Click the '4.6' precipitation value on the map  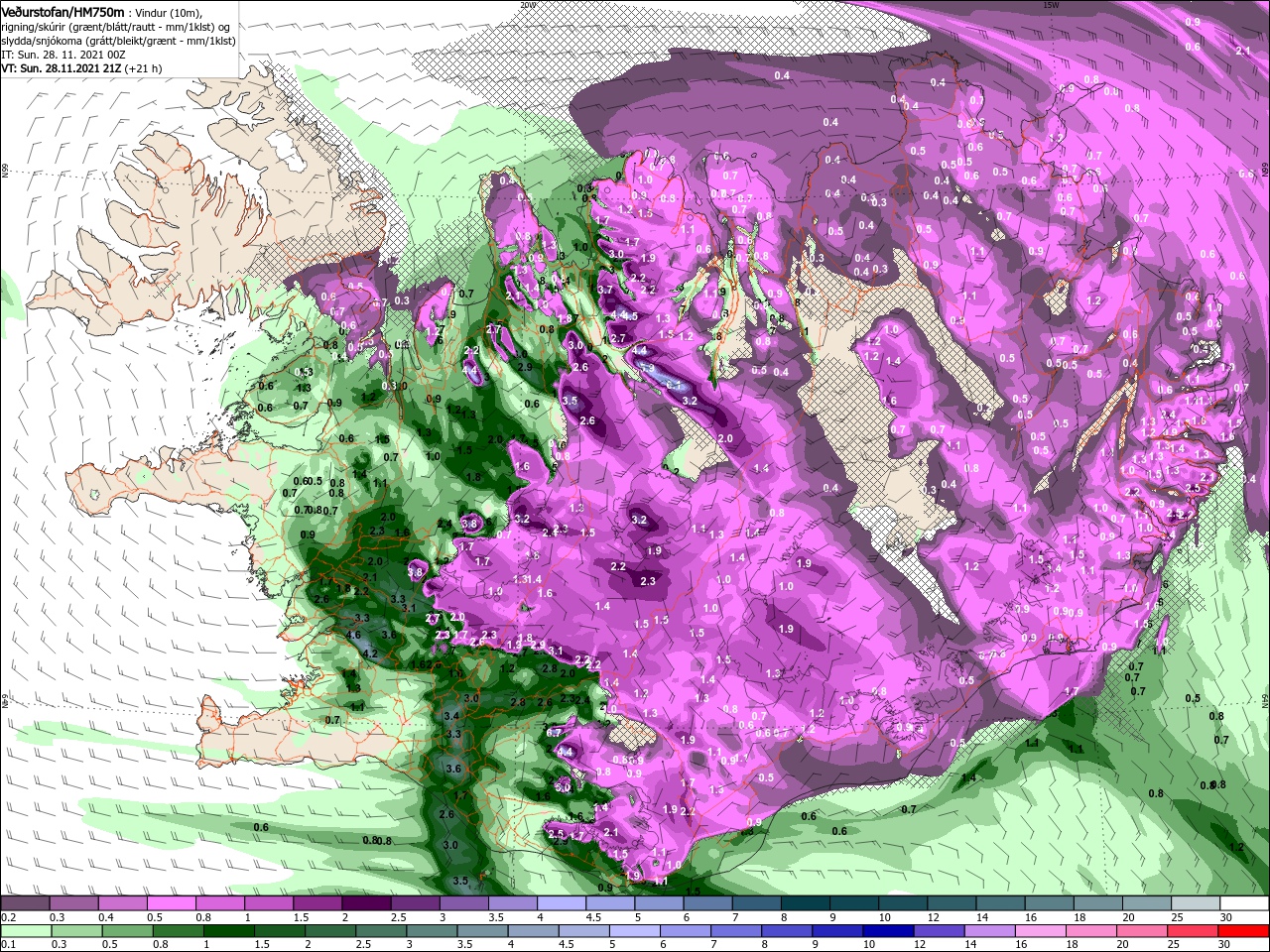point(352,635)
